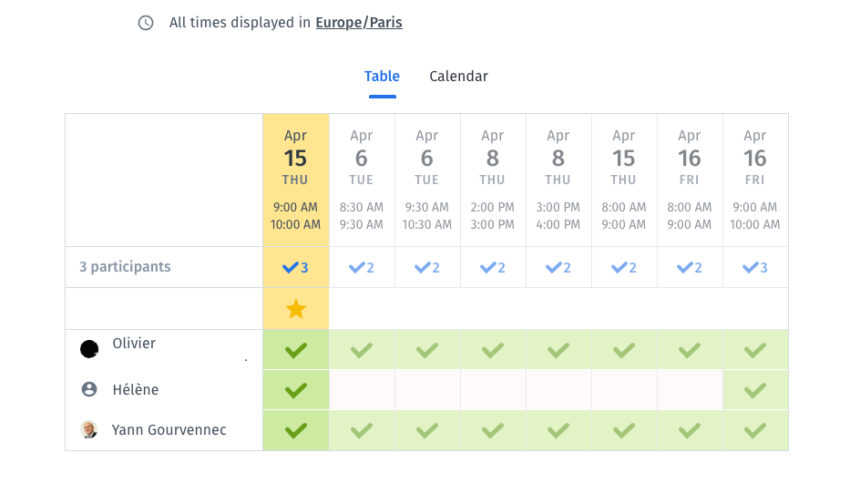Toggle Hélène's checkmark in highlighted Apr 15 column
850x484 pixels.
click(296, 390)
